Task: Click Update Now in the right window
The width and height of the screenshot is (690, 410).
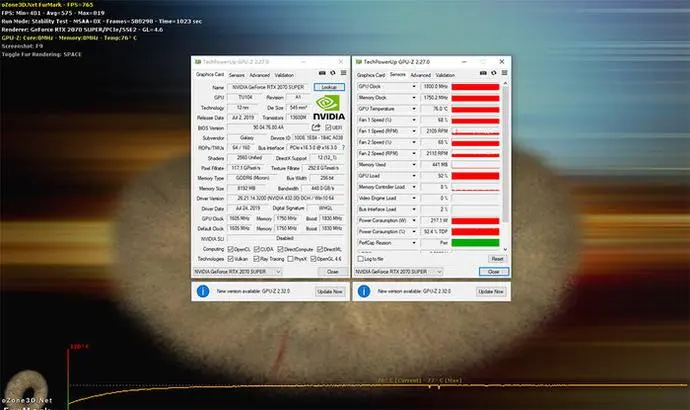Action: pyautogui.click(x=491, y=291)
